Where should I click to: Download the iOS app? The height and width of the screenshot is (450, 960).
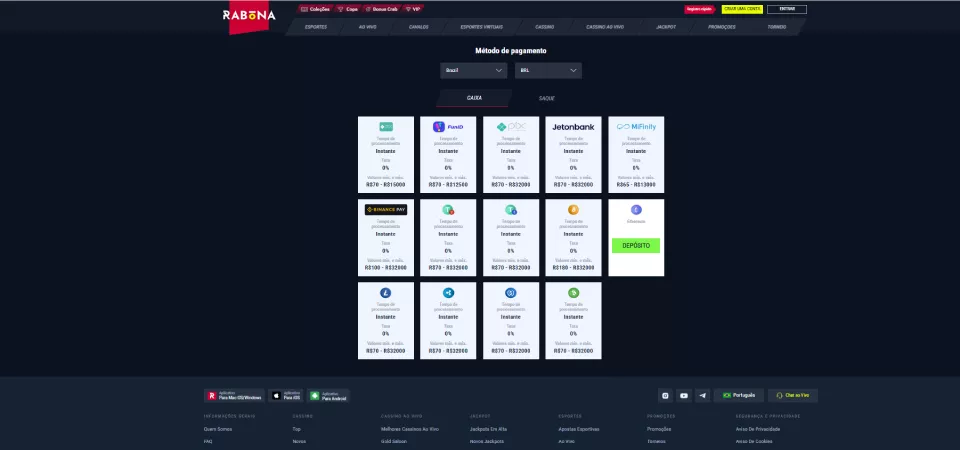[286, 395]
